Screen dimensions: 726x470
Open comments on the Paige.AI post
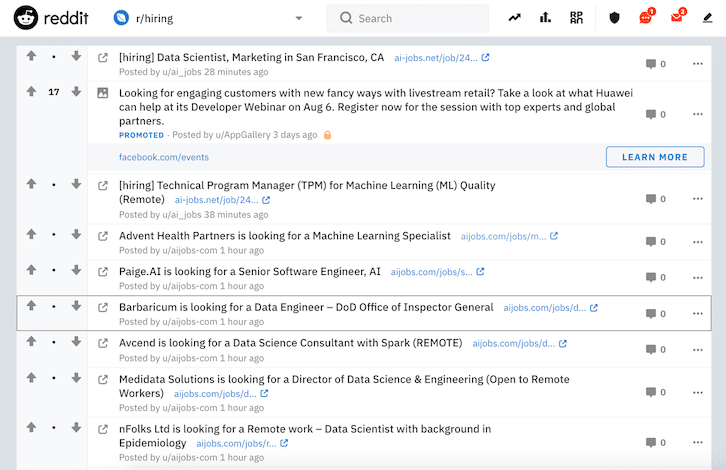pos(656,277)
